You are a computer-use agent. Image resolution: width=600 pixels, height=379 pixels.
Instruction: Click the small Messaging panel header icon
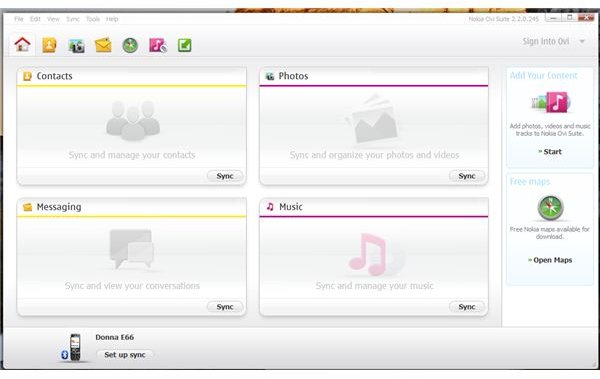pyautogui.click(x=27, y=207)
